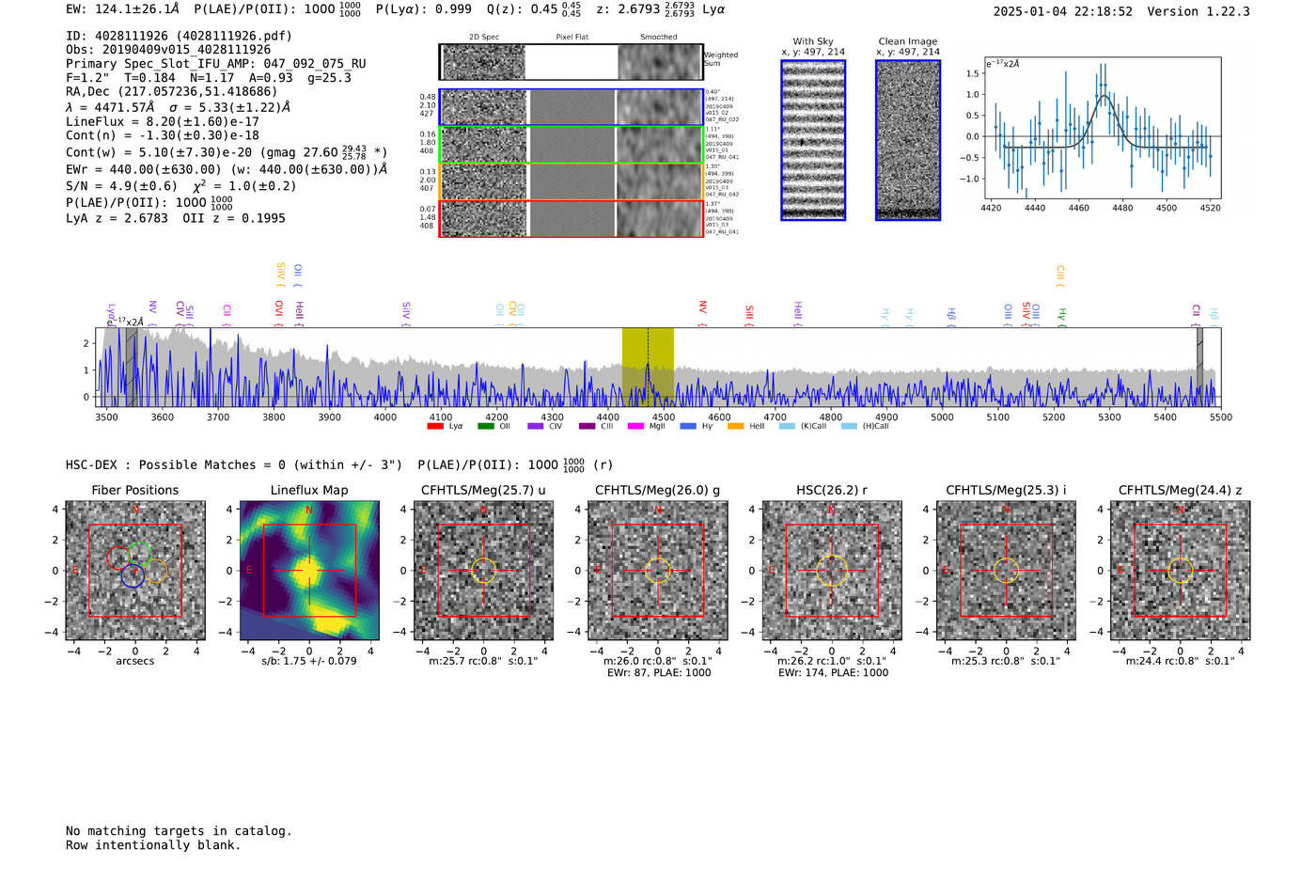1316x896 pixels.
Task: Open the CFHTLS/Meg(26.0) g cutout
Action: 658,571
